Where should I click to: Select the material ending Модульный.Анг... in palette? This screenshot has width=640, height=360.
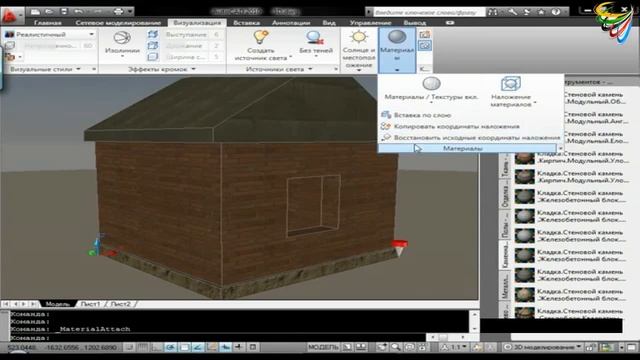(596, 118)
